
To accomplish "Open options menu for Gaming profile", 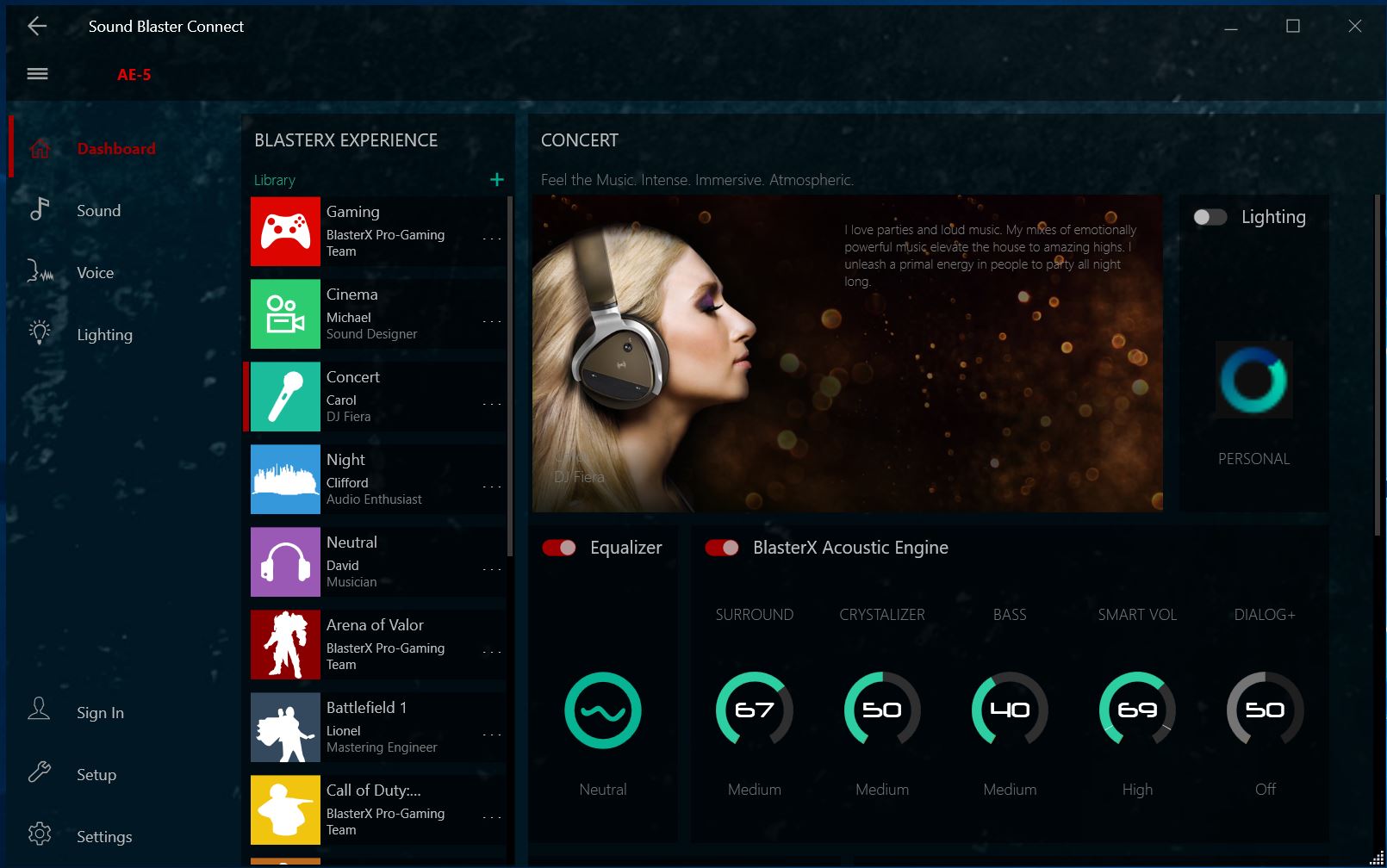I will click(492, 239).
